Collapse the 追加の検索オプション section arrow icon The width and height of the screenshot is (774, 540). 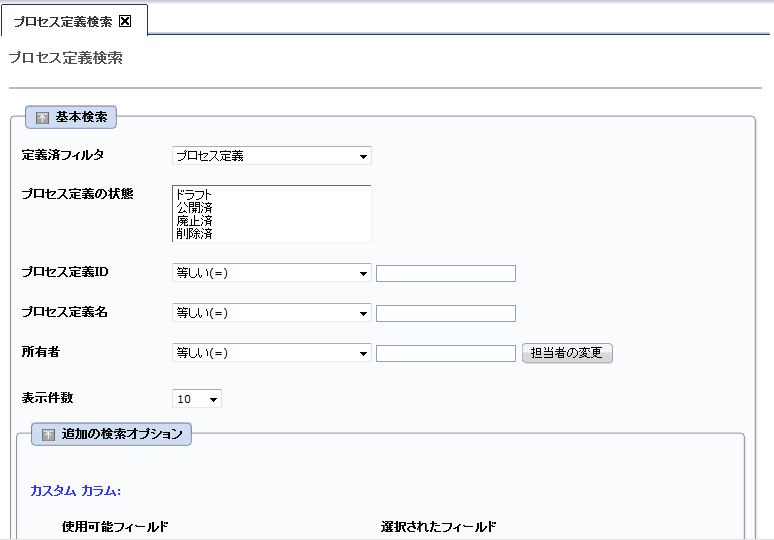(48, 435)
